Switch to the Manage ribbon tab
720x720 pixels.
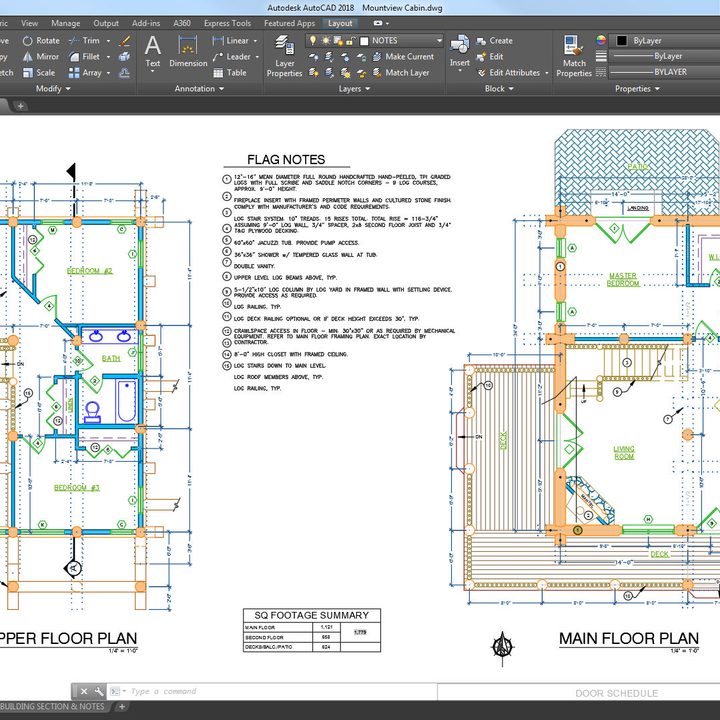click(x=66, y=23)
